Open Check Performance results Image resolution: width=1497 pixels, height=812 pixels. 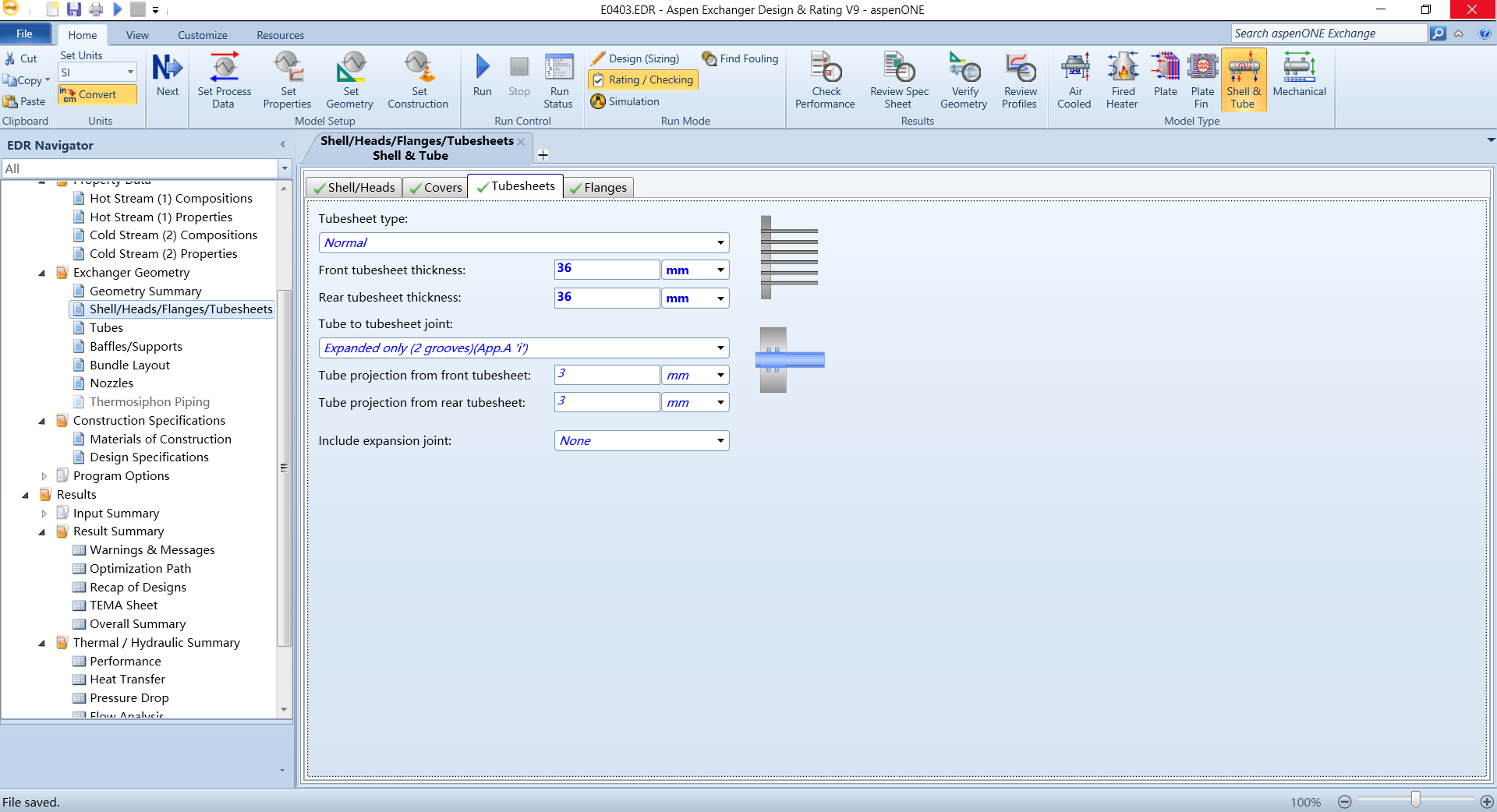click(x=825, y=81)
